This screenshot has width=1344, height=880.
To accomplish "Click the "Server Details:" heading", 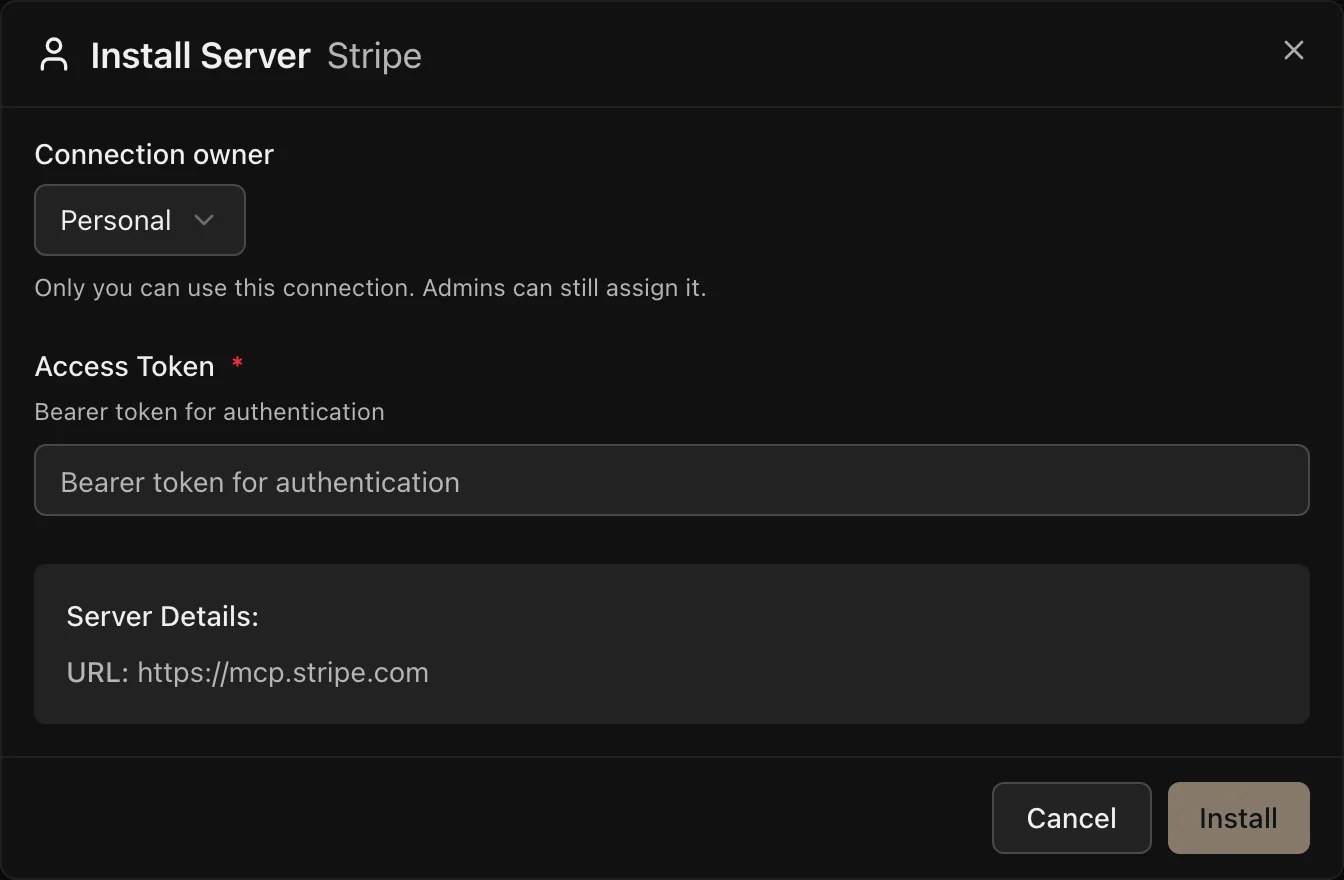I will [x=163, y=616].
